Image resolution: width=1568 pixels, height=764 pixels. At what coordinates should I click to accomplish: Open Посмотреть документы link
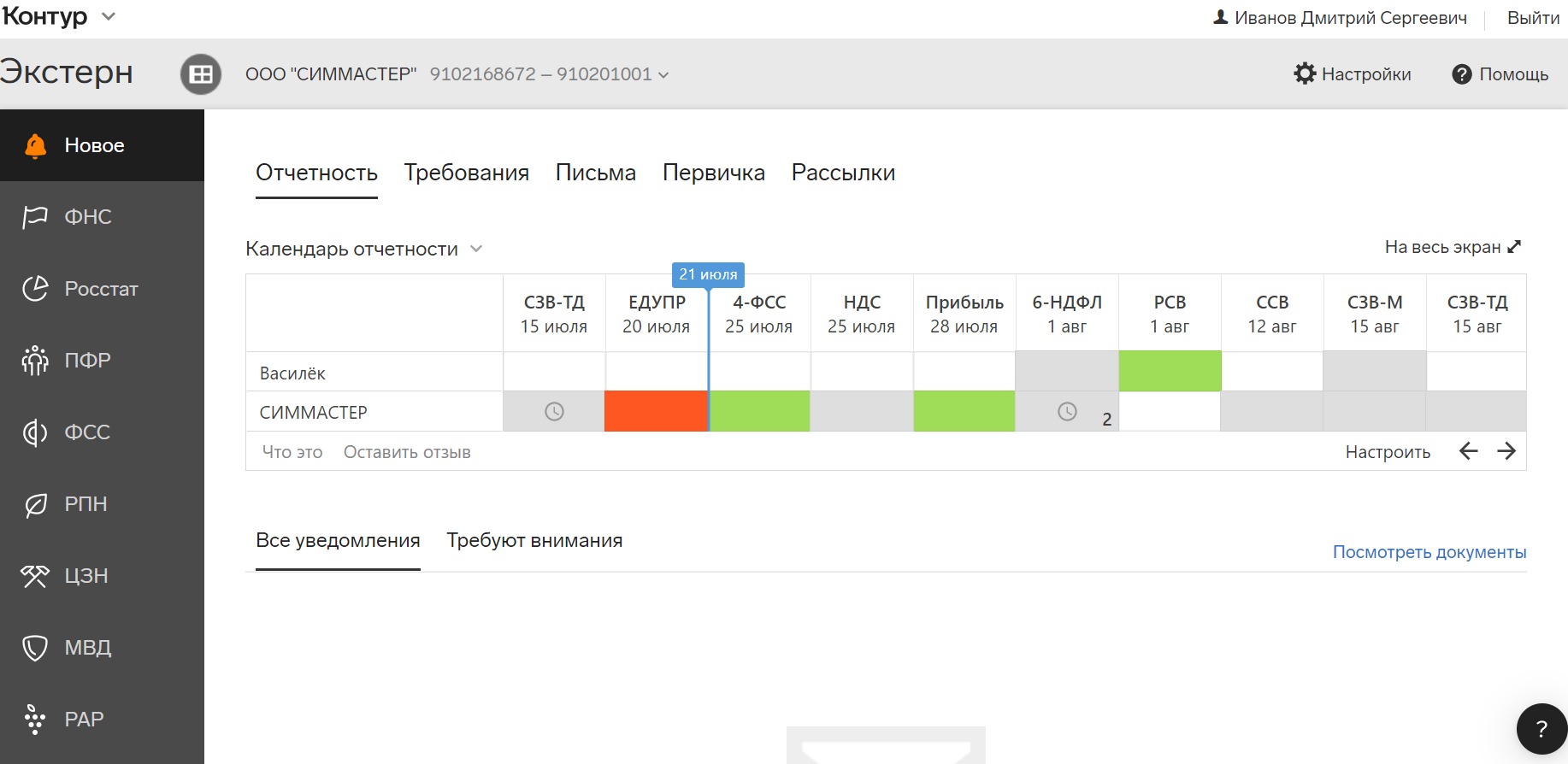click(x=1429, y=552)
